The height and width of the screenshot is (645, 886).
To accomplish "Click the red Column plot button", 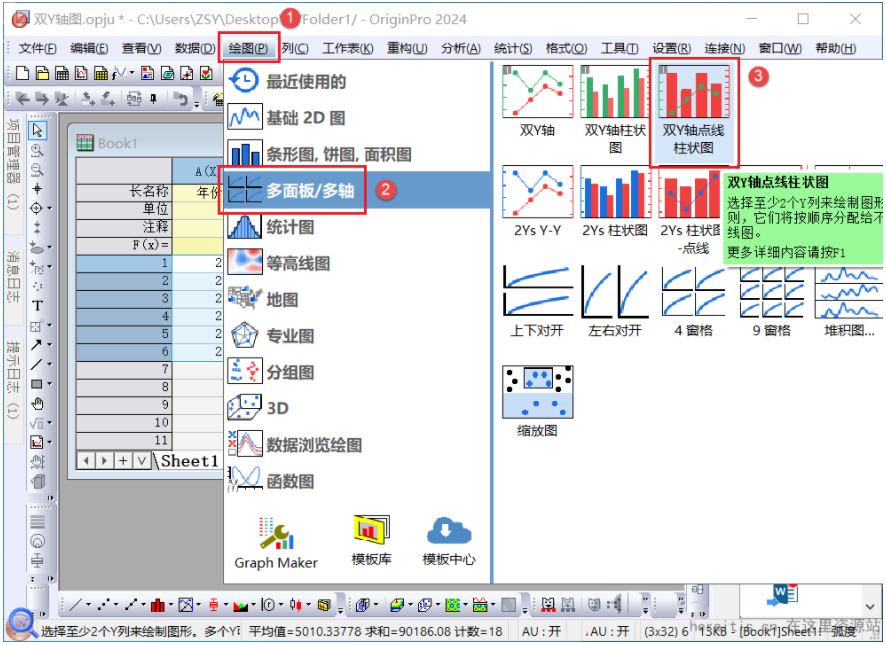I will [x=158, y=605].
